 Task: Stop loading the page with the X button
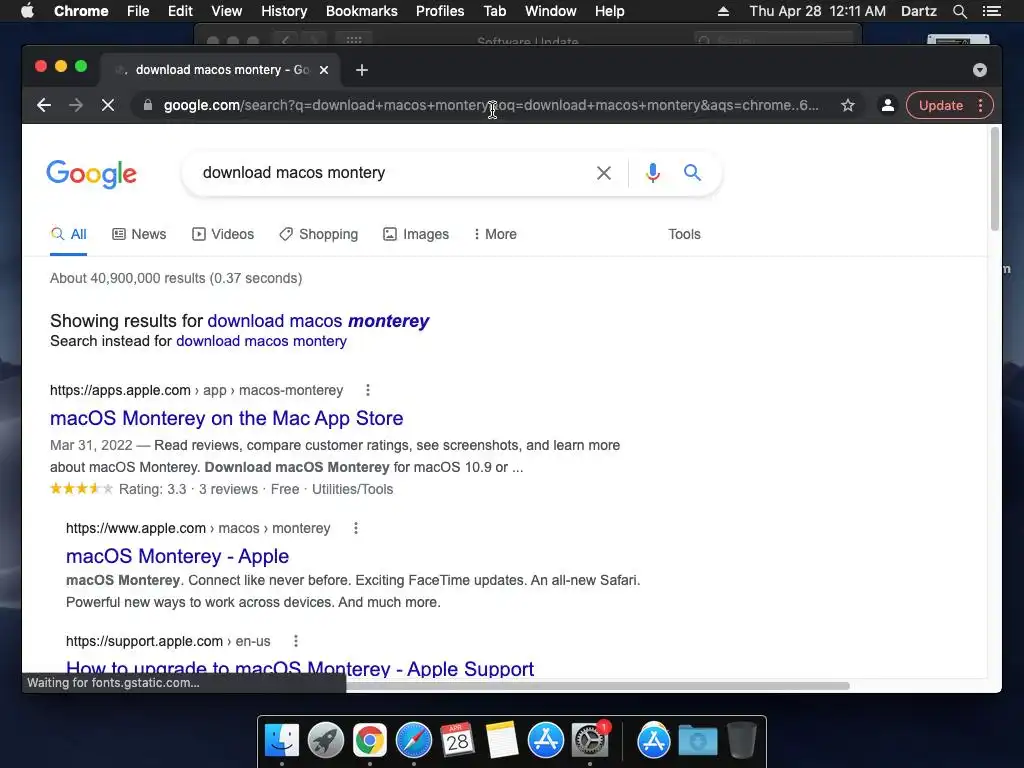108,105
